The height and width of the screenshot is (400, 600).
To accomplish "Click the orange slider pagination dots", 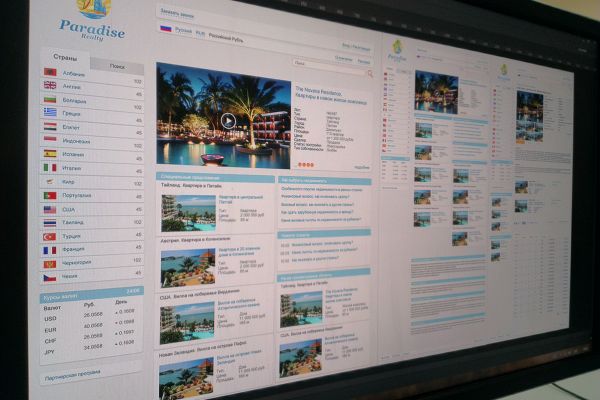I will (306, 165).
